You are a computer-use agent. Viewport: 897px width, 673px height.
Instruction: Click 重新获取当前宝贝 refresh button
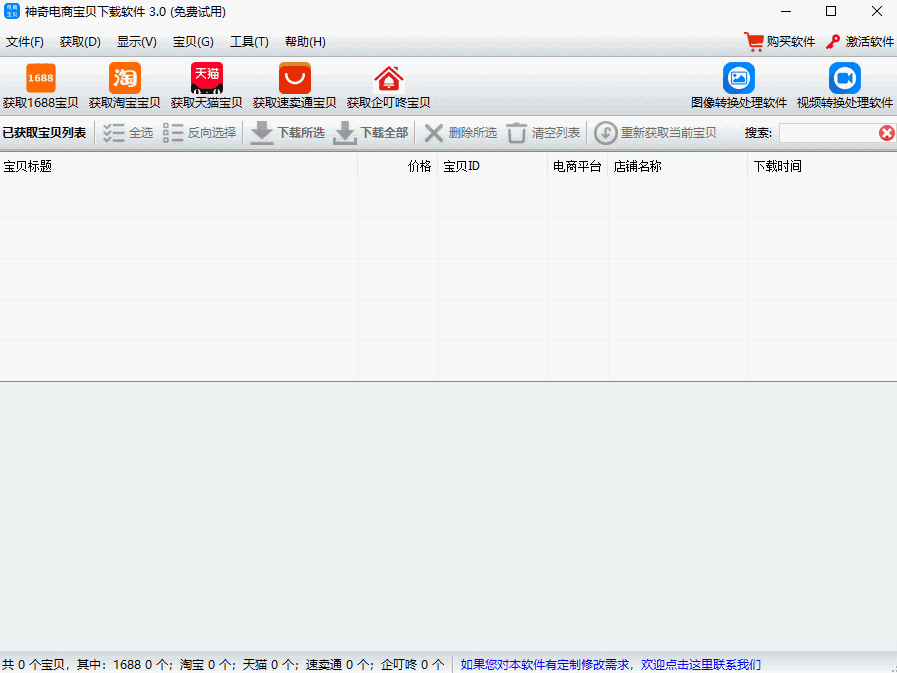coord(656,133)
